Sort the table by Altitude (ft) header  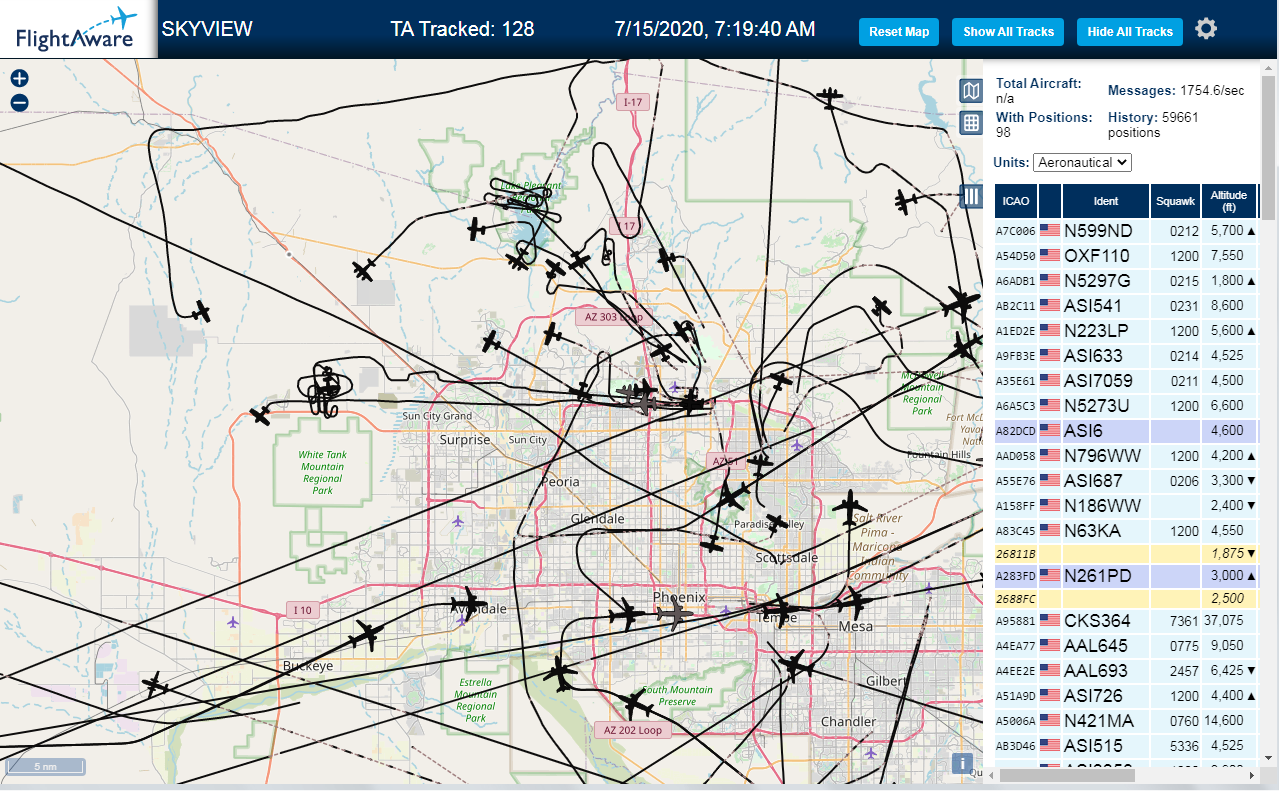pos(1229,201)
